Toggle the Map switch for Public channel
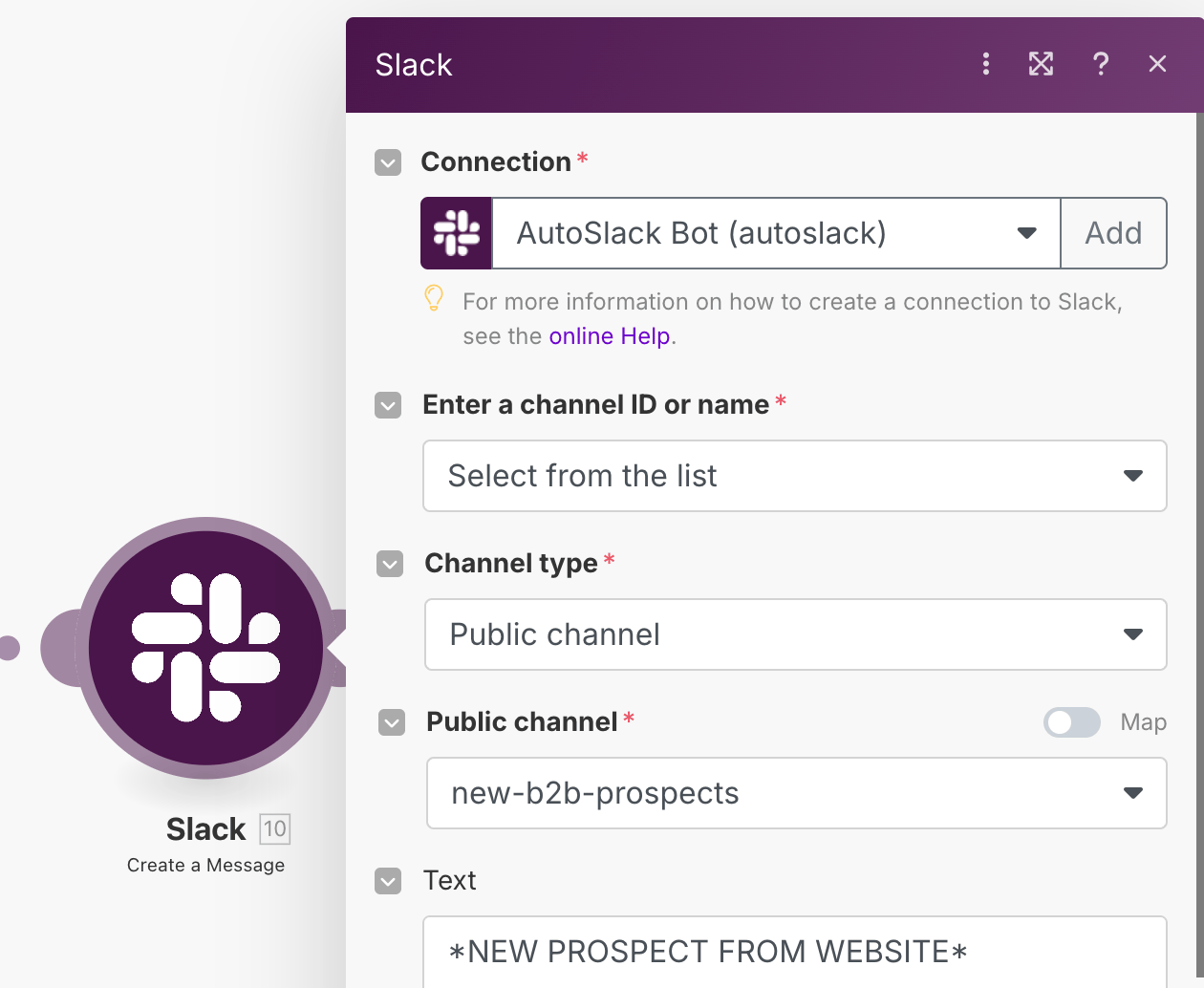The height and width of the screenshot is (988, 1204). coord(1071,722)
